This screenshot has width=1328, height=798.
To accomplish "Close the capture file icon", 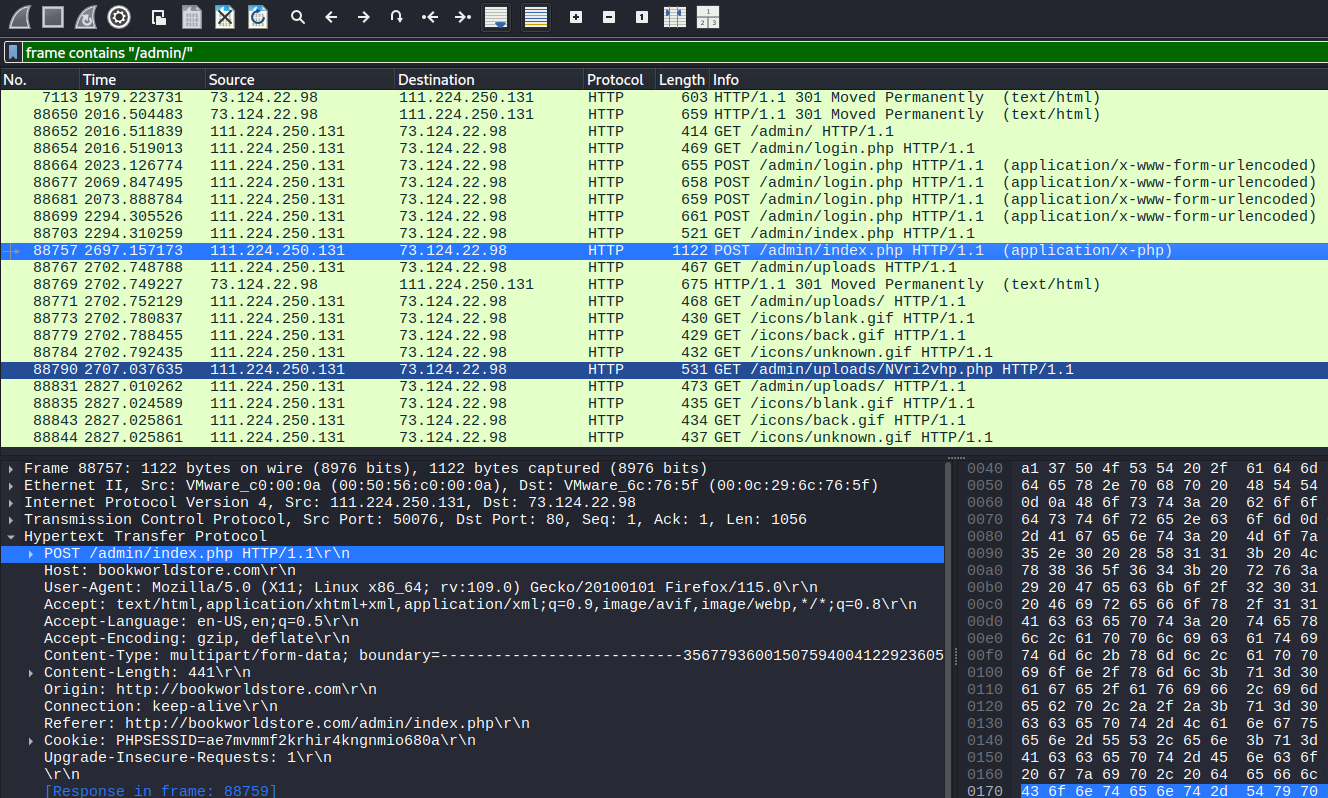I will 225,17.
